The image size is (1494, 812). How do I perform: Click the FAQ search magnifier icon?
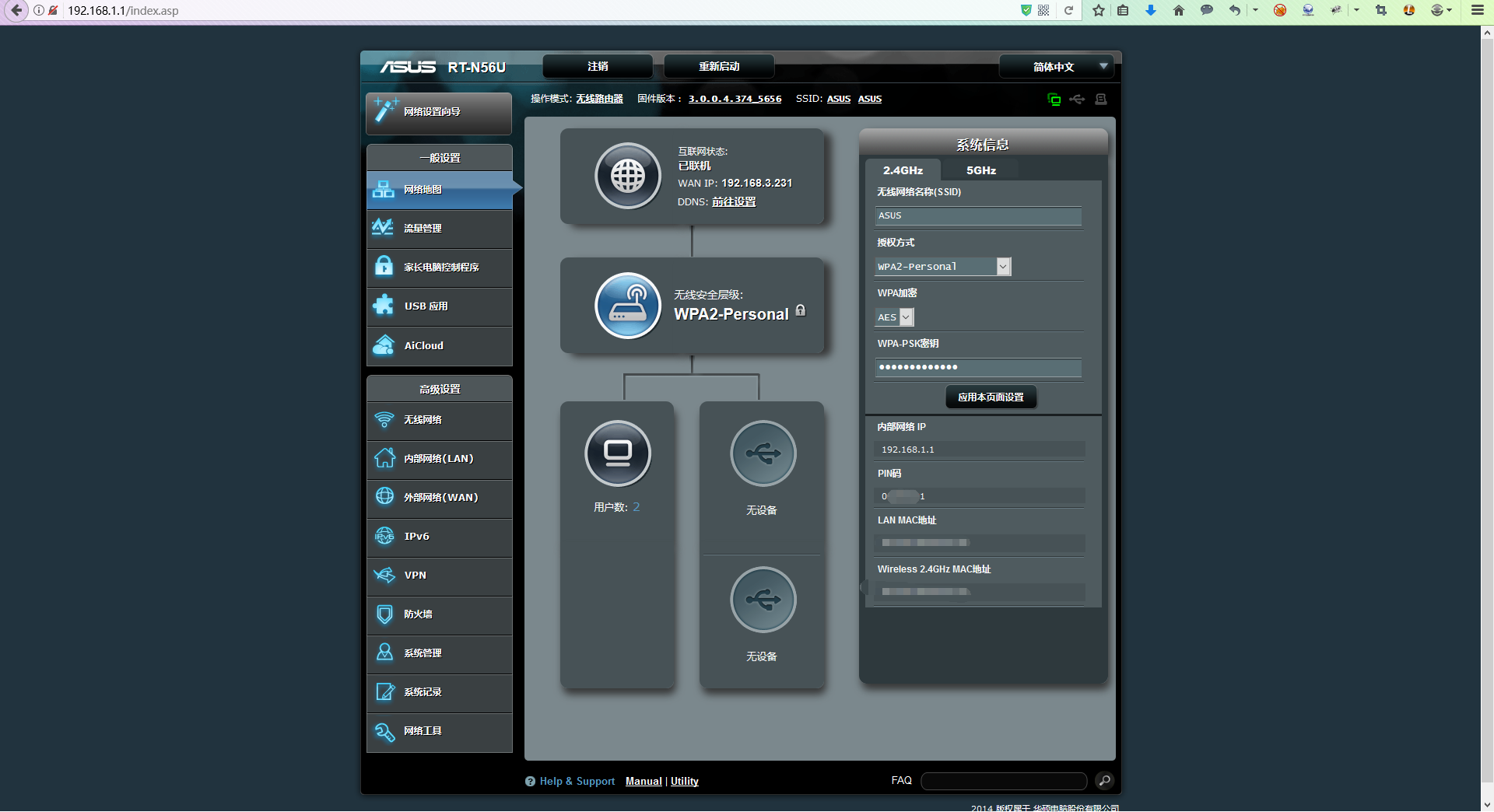point(1104,781)
